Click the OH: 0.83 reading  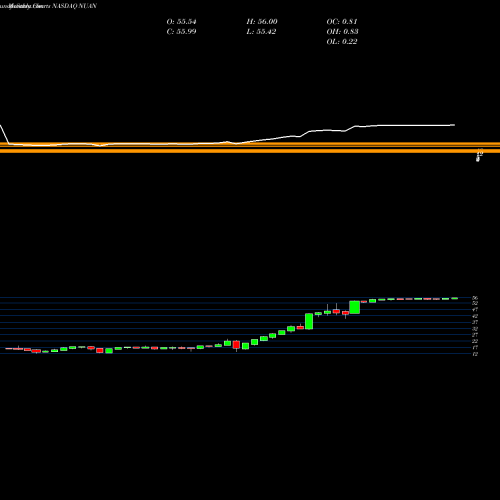[x=342, y=32]
